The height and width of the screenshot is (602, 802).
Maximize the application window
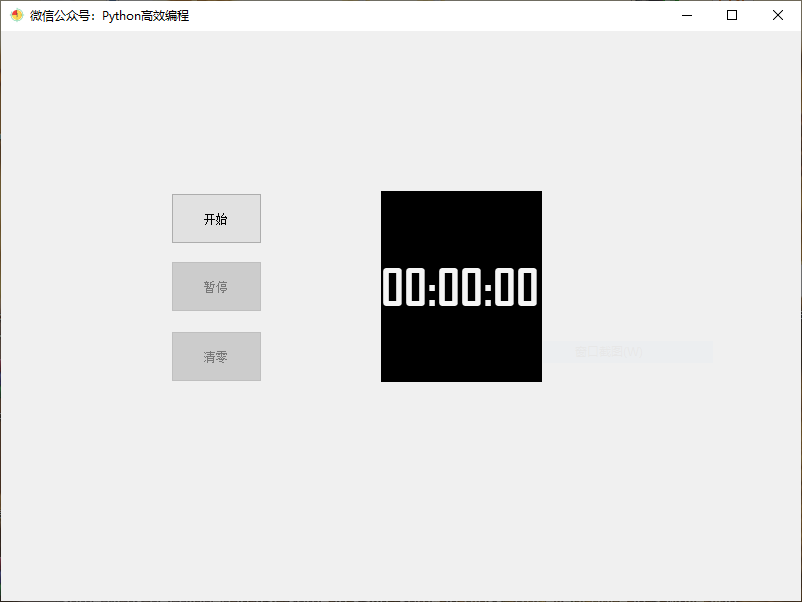[732, 15]
